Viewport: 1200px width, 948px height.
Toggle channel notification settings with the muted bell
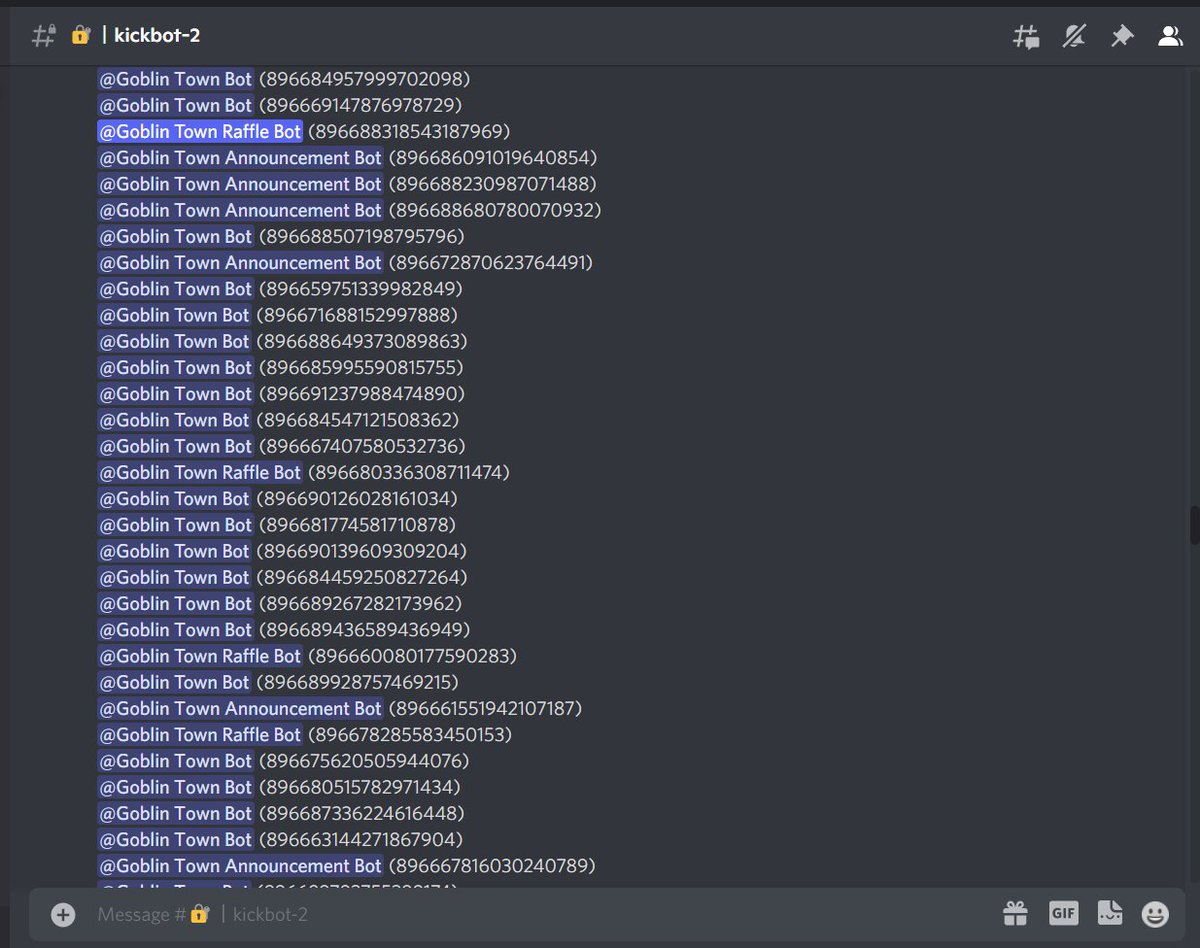1074,35
